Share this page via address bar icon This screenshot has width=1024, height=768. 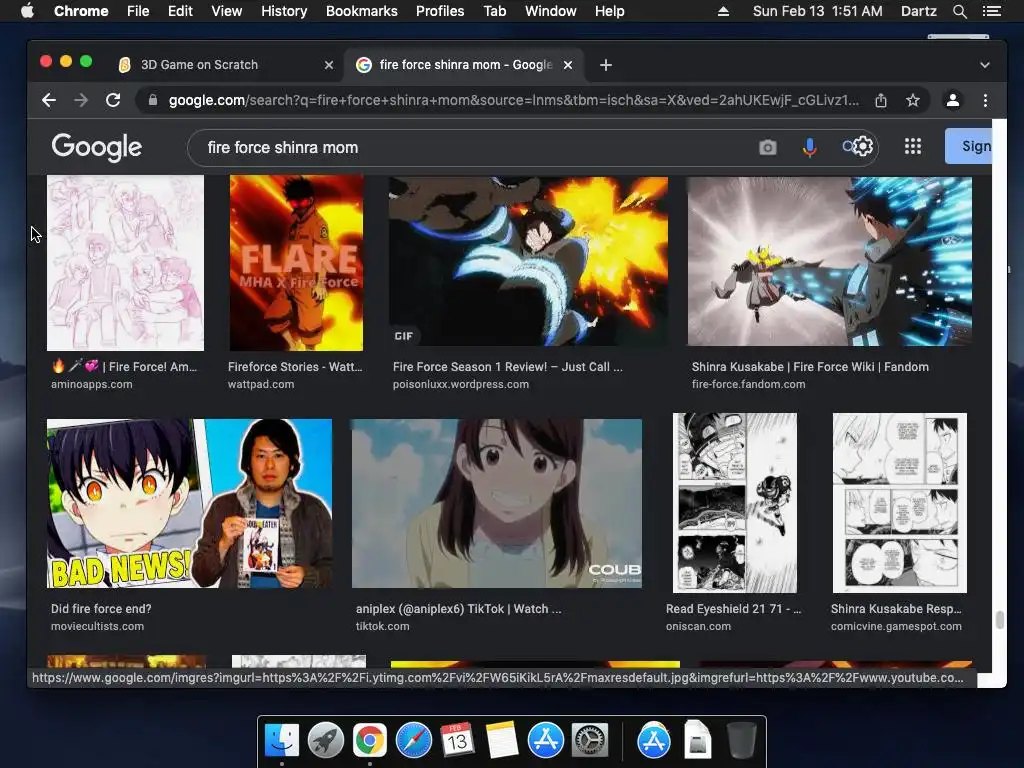pos(881,100)
